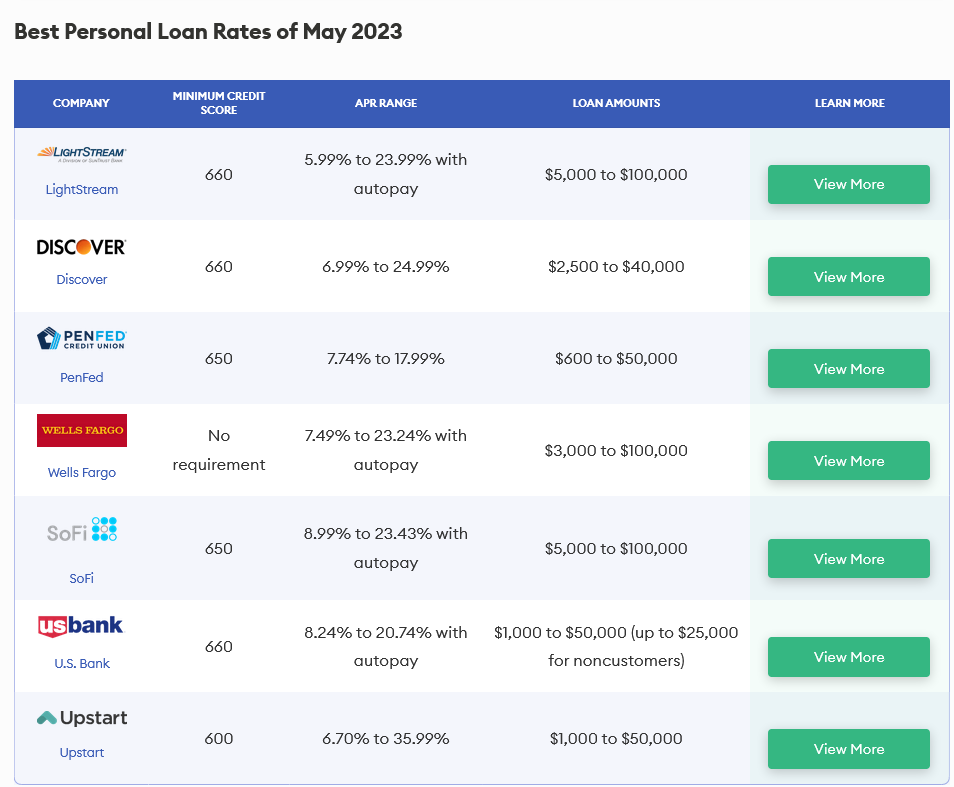Click the LightStream logo icon
The height and width of the screenshot is (787, 954).
81,154
